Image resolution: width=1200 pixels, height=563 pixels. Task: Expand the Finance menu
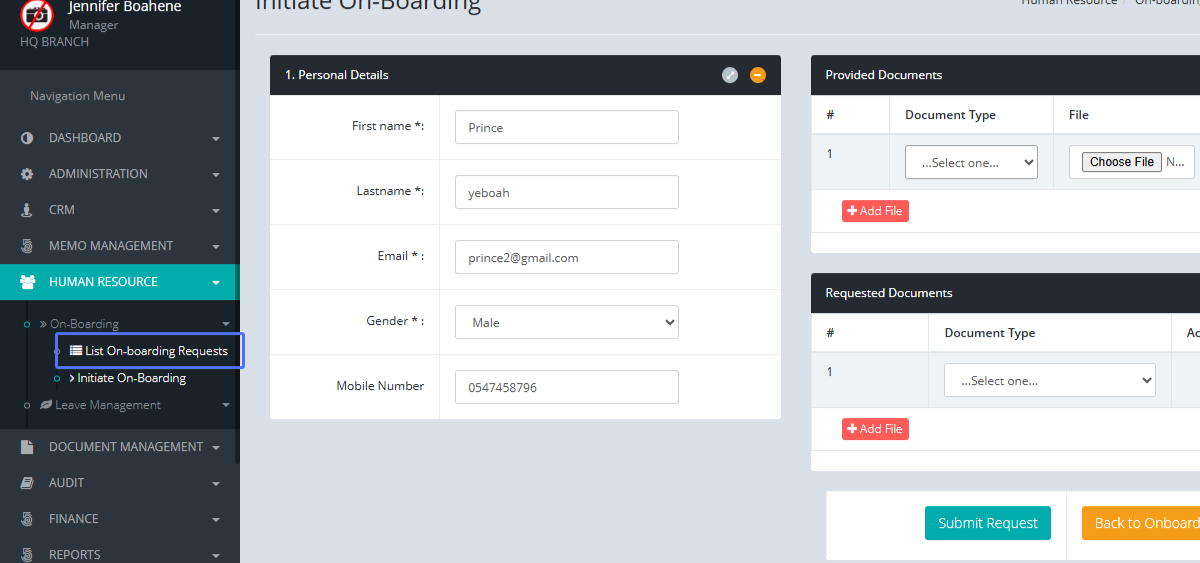[x=74, y=519]
